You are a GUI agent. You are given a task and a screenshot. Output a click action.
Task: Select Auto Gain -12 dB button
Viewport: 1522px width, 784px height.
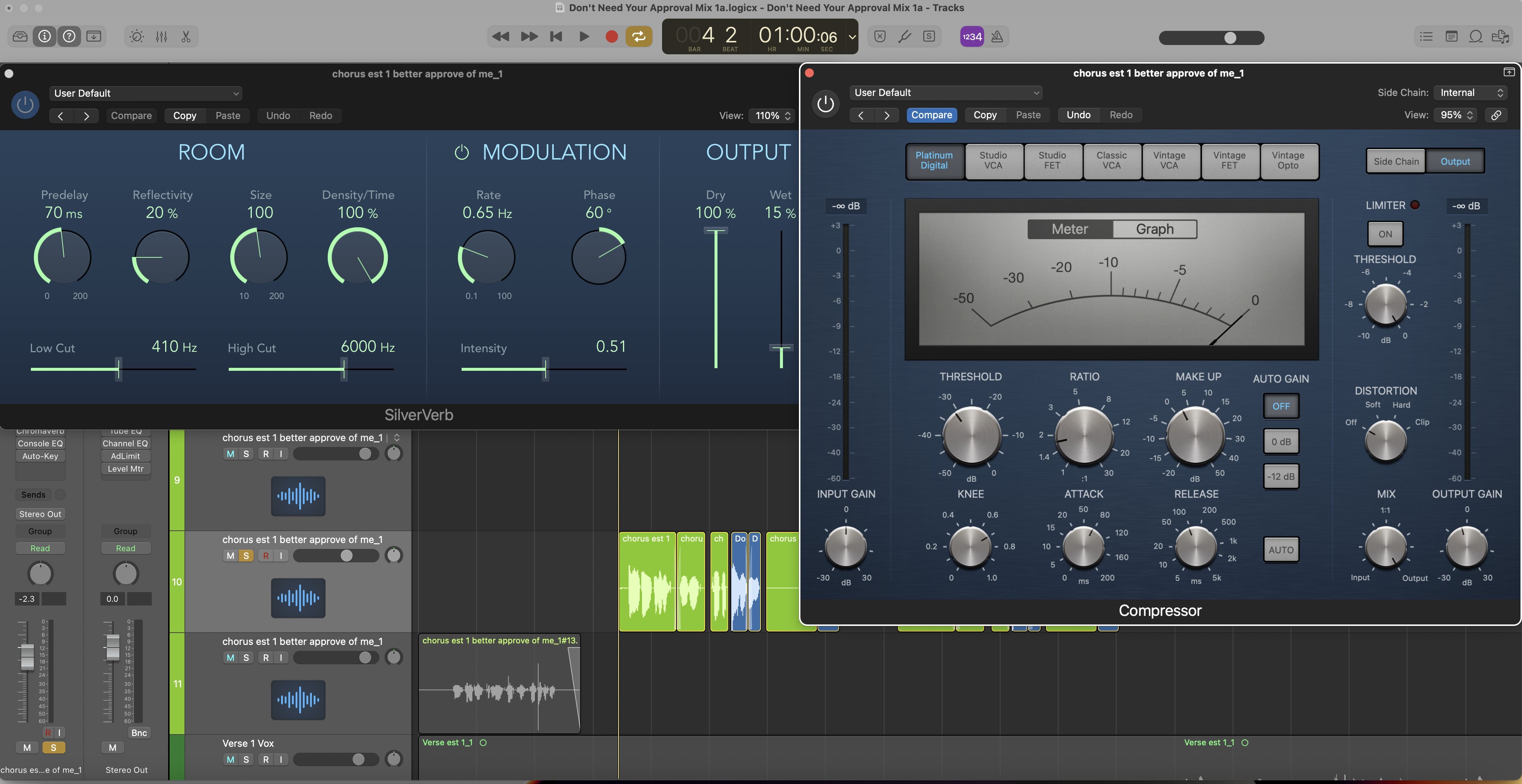tap(1280, 477)
